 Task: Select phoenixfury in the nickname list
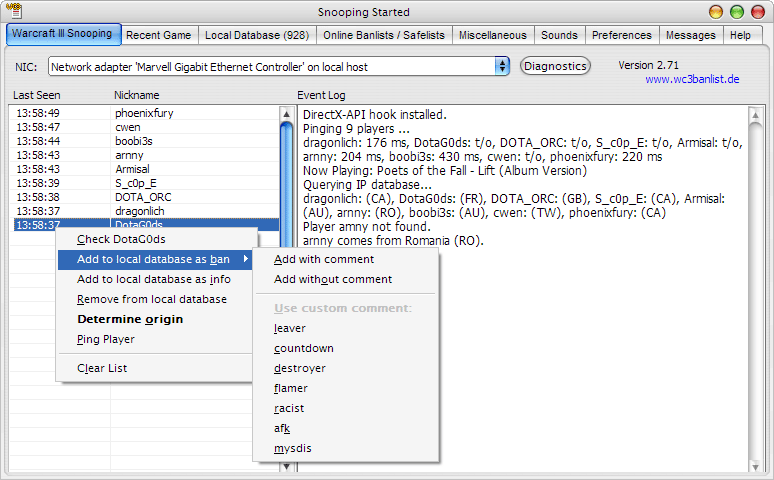[144, 113]
